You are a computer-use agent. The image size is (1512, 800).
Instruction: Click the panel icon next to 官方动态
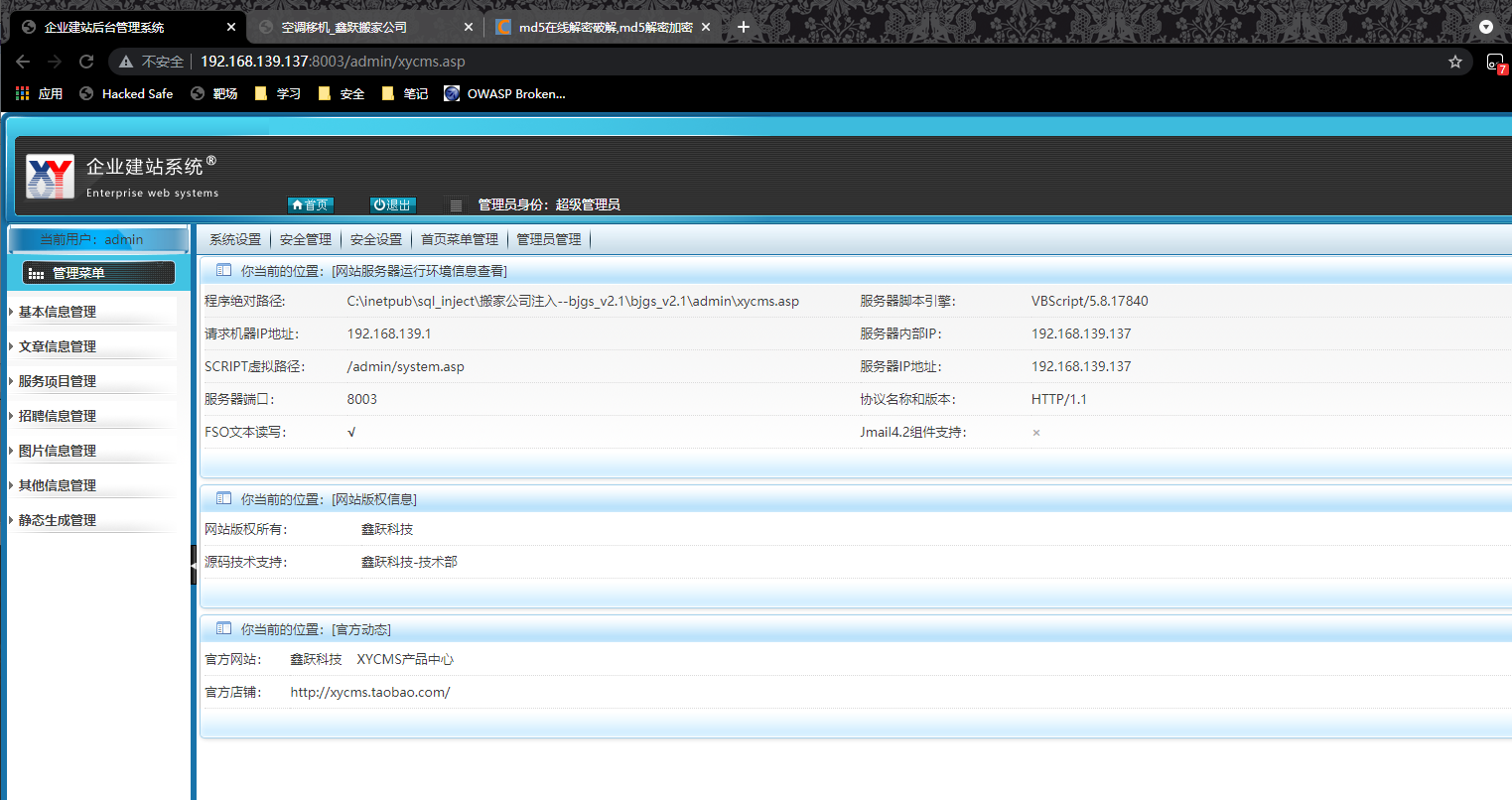(x=223, y=628)
